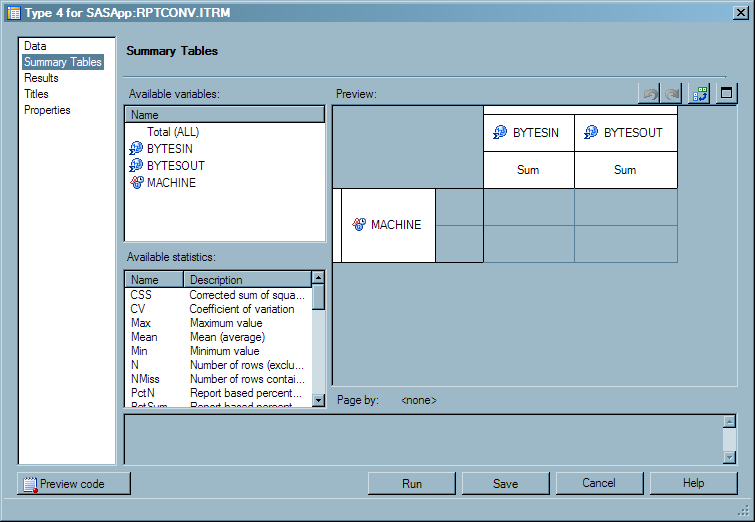755x522 pixels.
Task: Click the BYTESOUT column header text in preview
Action: click(633, 132)
